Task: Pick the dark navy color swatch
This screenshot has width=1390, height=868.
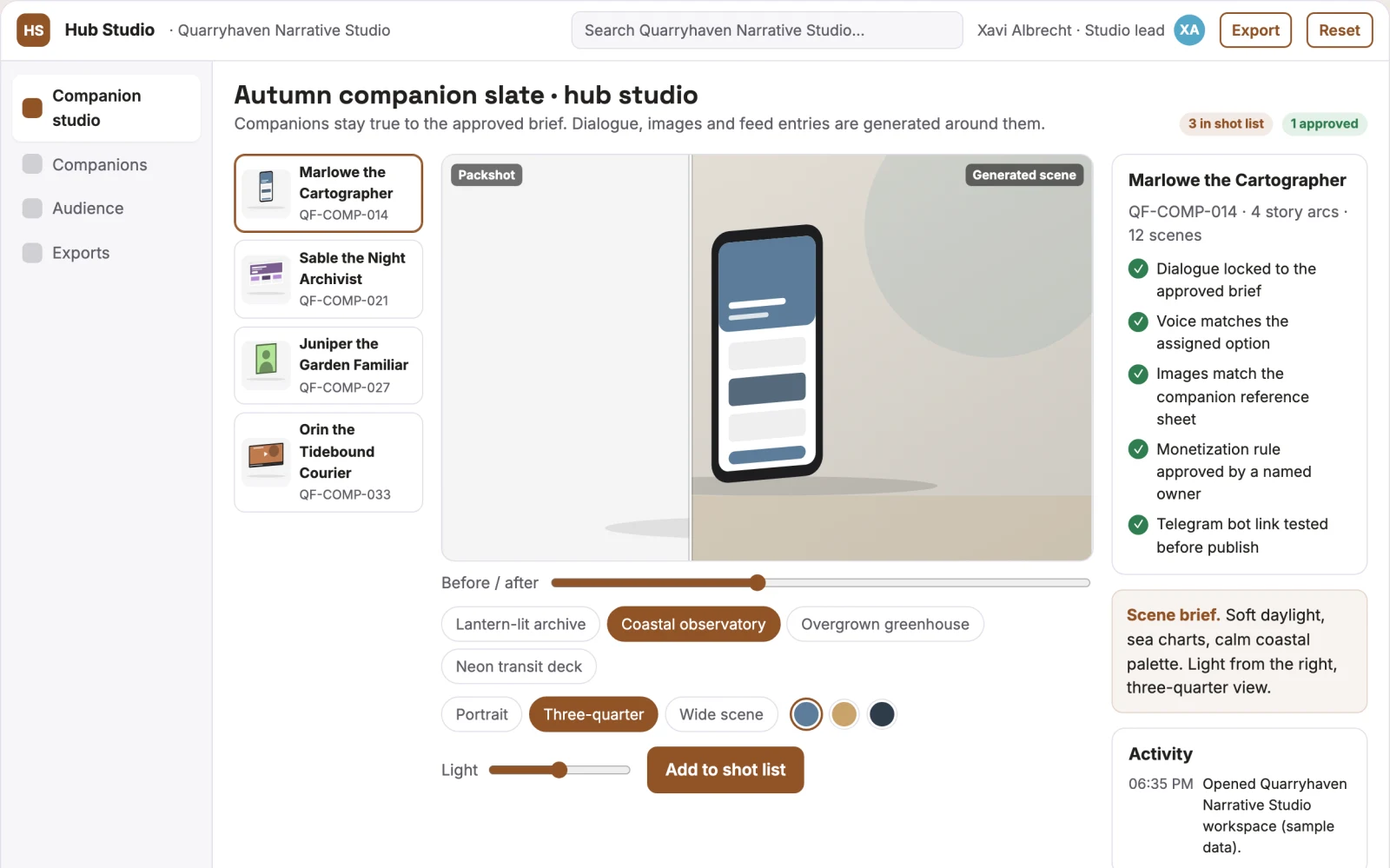Action: [x=882, y=714]
